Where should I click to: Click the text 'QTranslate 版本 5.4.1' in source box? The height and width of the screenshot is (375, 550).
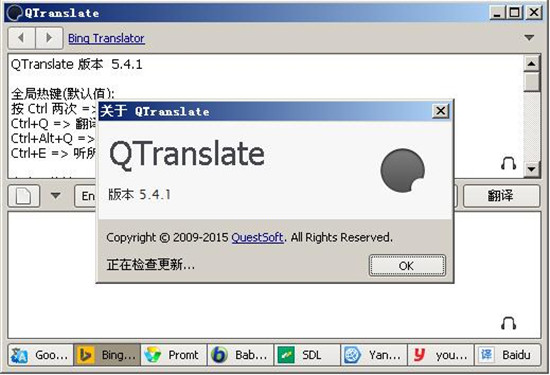(x=76, y=65)
